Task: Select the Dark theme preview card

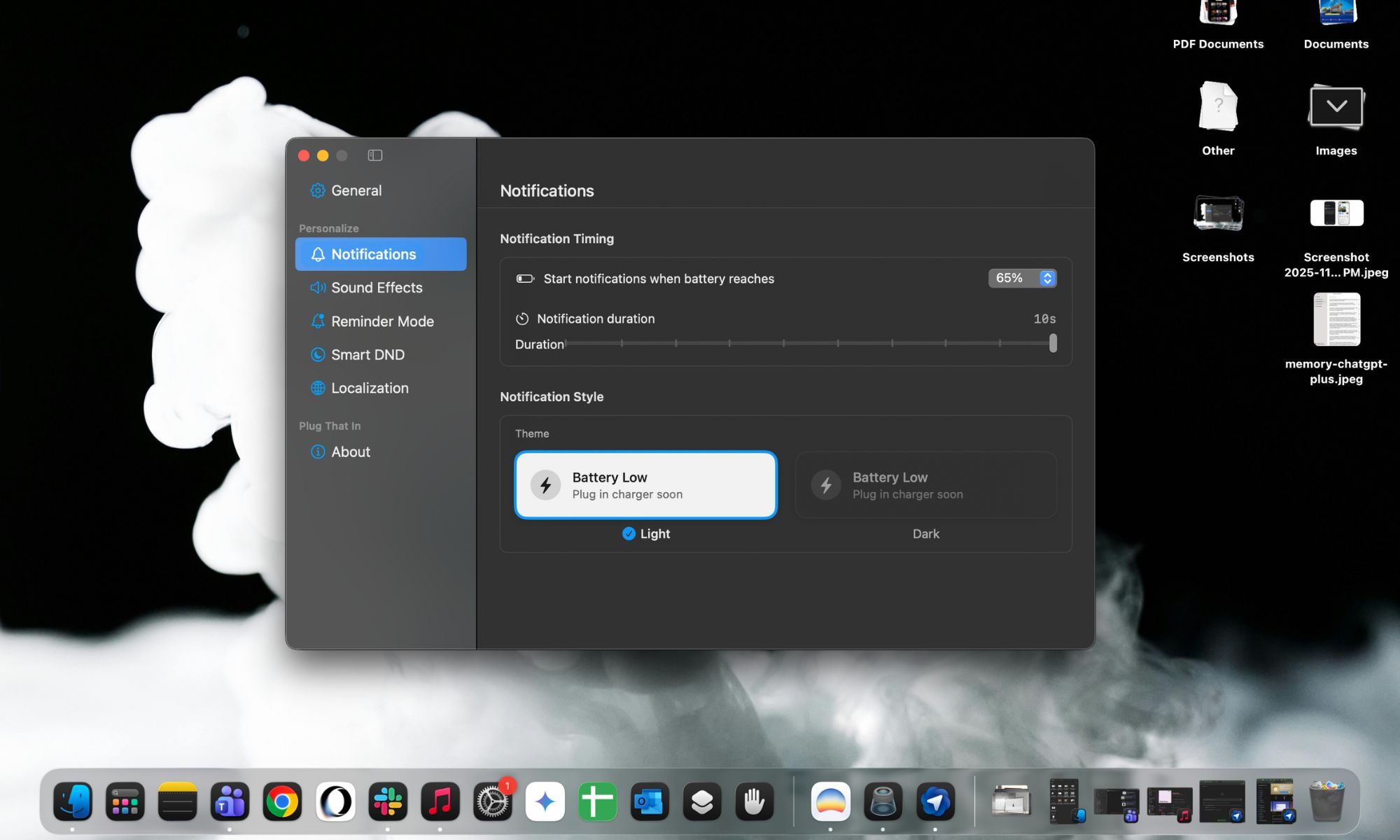Action: coord(926,485)
